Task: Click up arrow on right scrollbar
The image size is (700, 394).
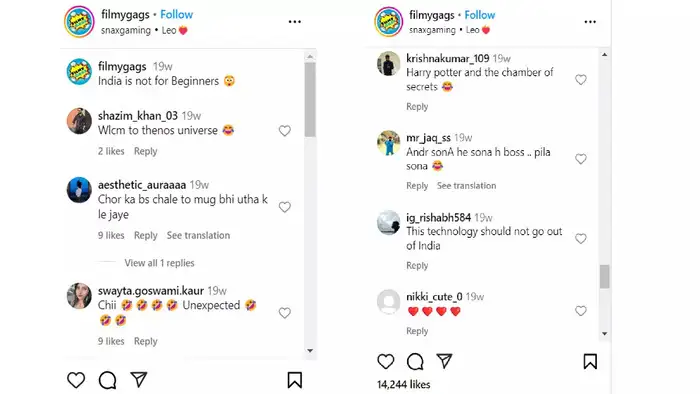Action: (604, 55)
